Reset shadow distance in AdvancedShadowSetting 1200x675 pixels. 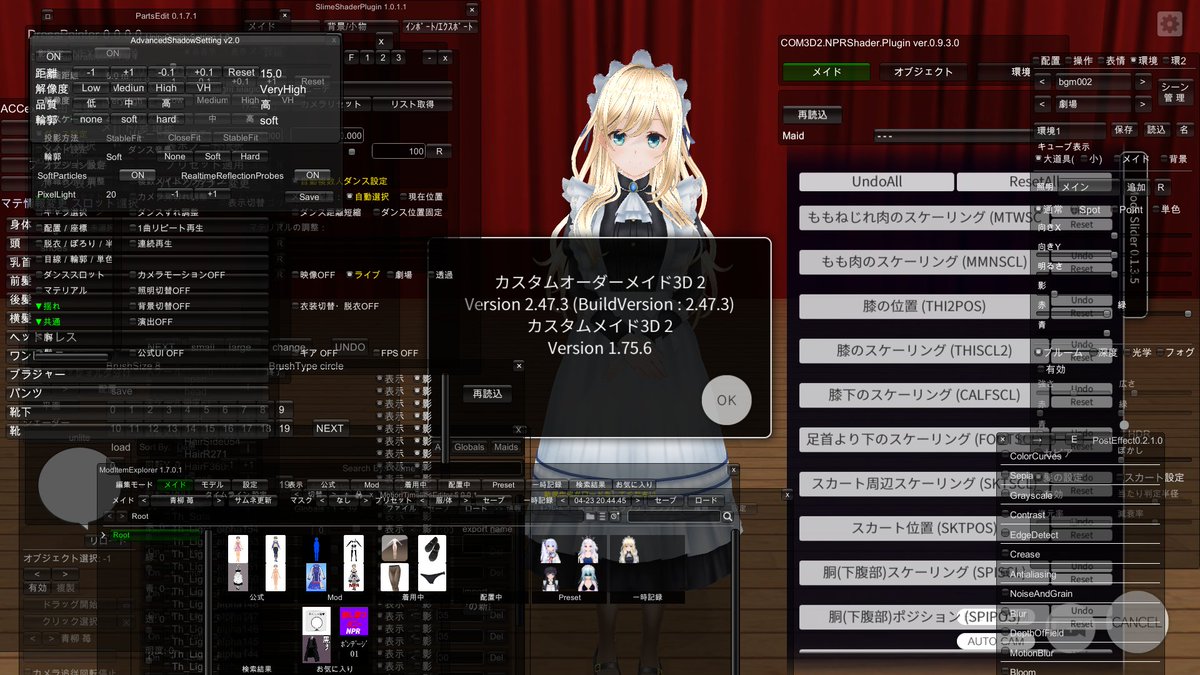coord(241,73)
